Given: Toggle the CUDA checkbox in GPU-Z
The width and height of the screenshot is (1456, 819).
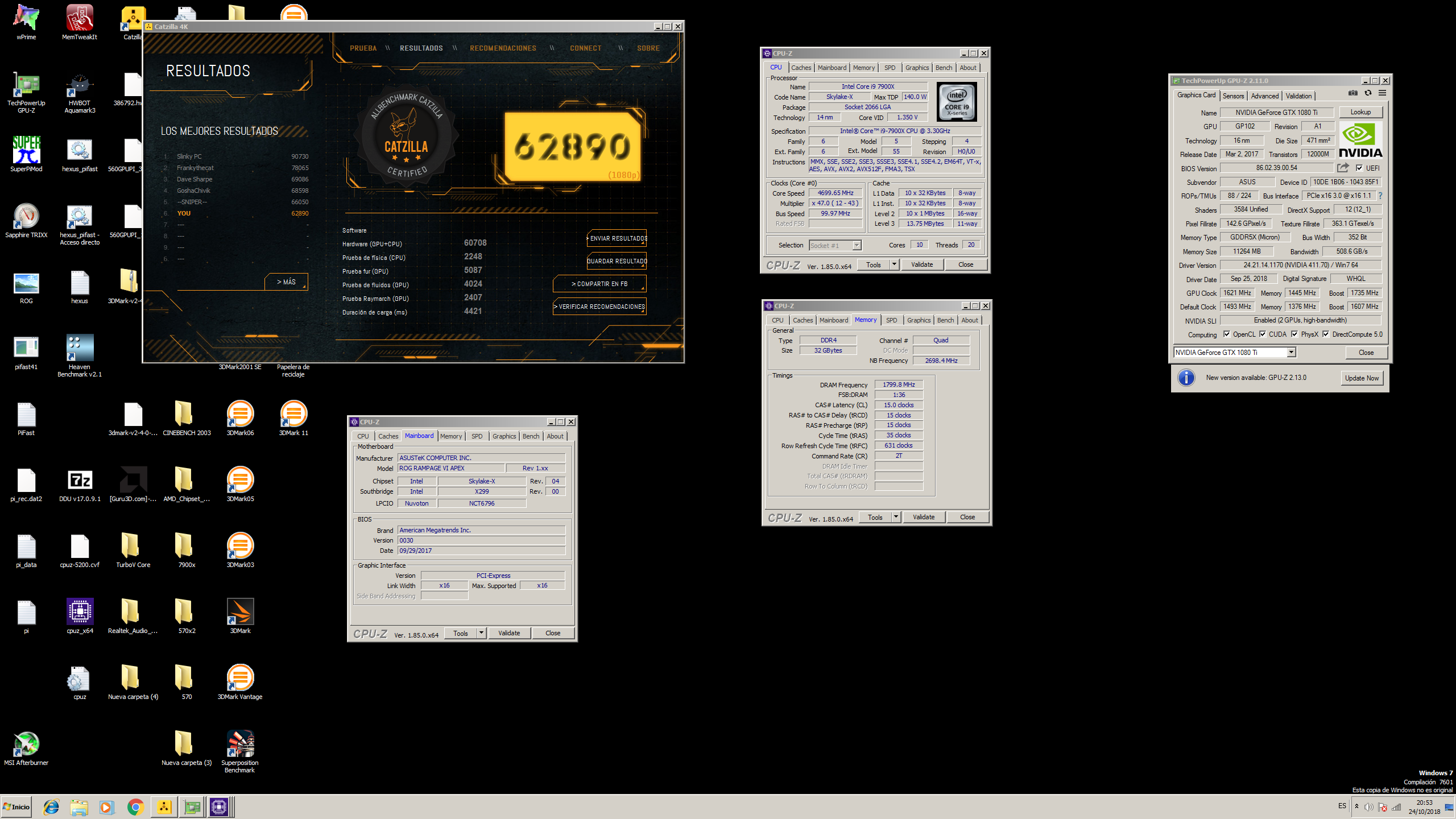Looking at the screenshot, I should point(1263,334).
